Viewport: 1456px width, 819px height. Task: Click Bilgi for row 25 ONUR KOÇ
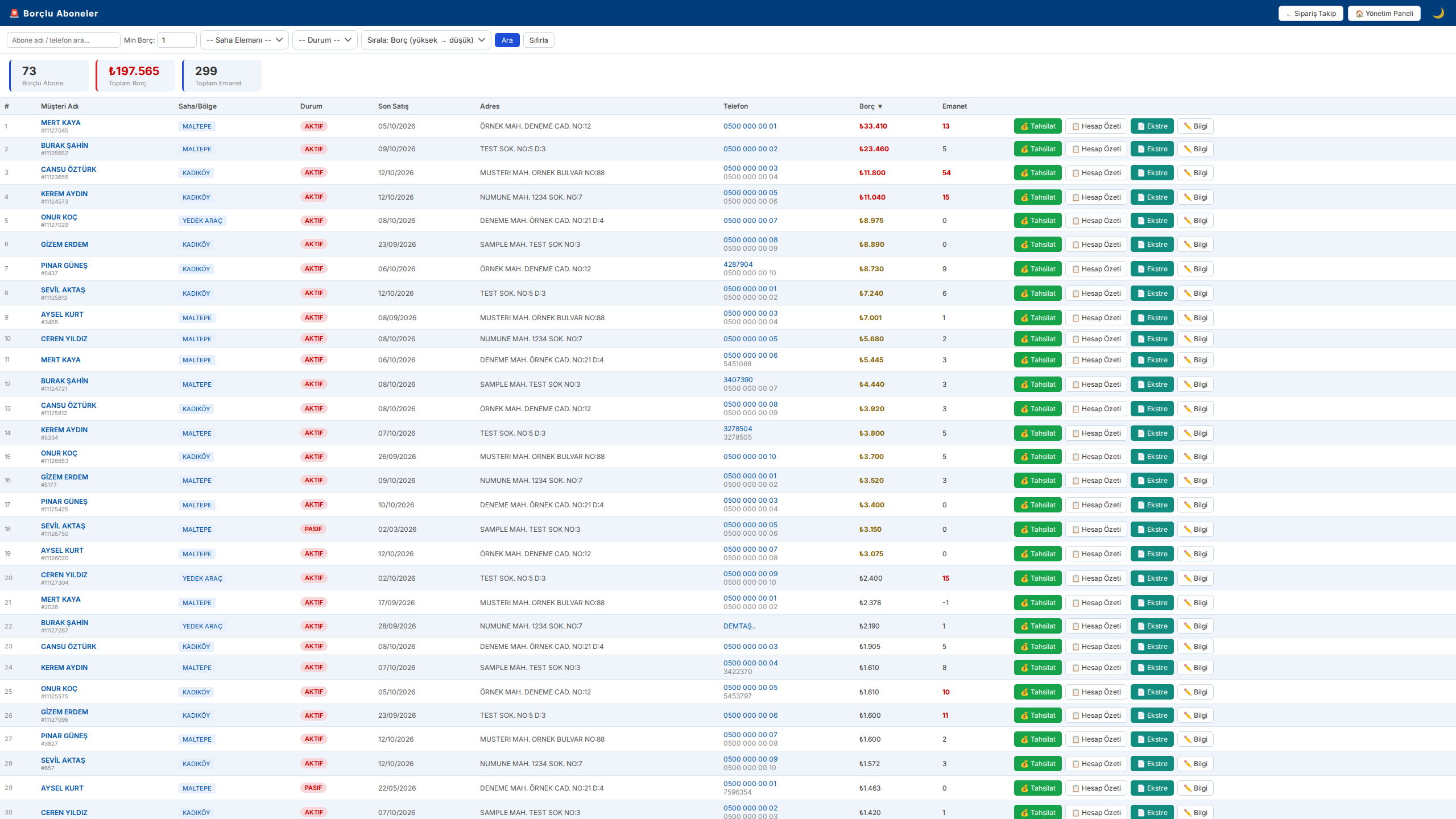(1195, 692)
